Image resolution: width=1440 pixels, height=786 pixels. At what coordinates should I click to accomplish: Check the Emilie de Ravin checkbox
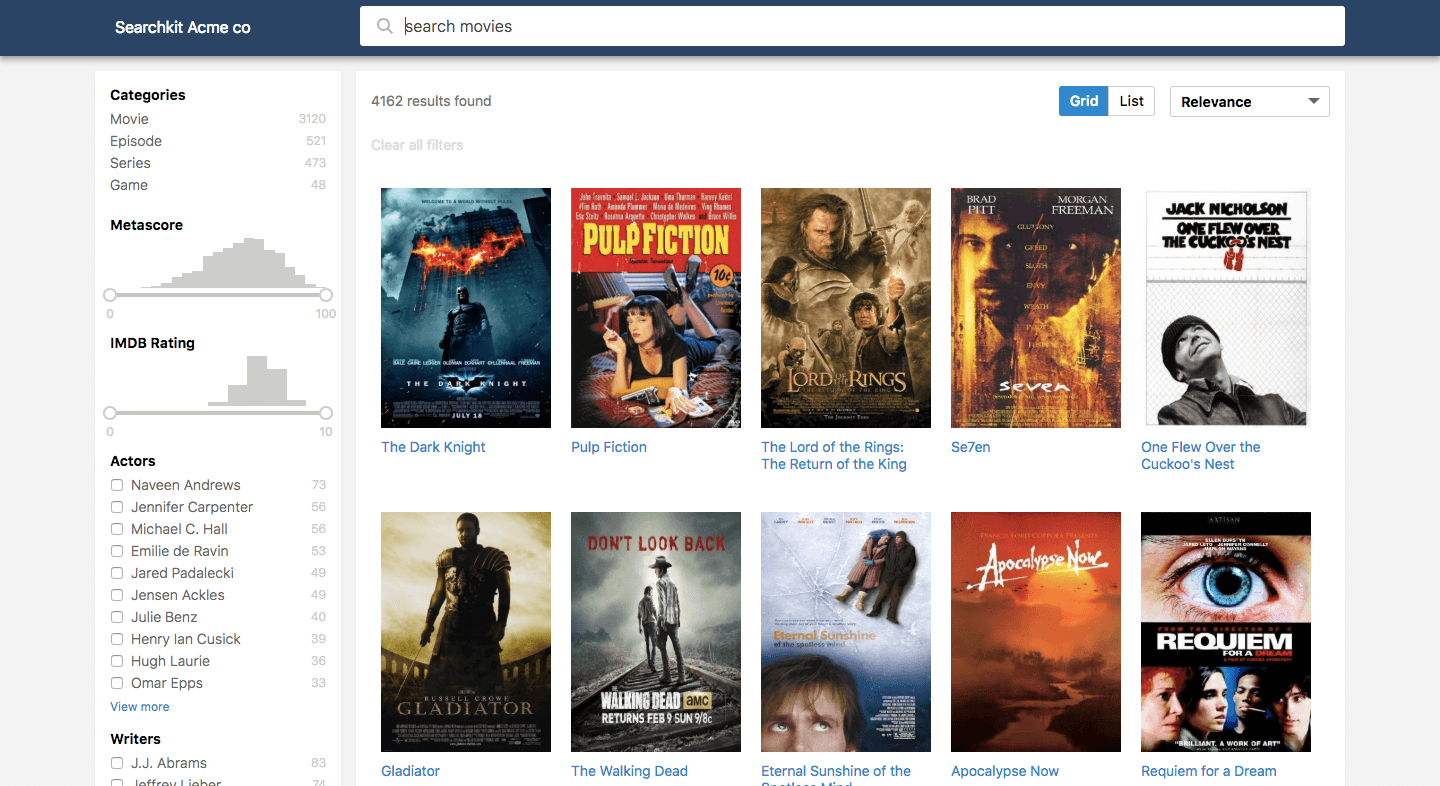pos(116,551)
